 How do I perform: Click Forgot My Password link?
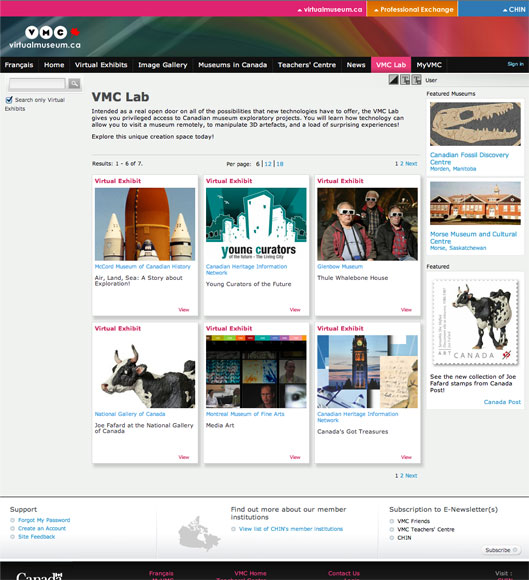(x=44, y=520)
